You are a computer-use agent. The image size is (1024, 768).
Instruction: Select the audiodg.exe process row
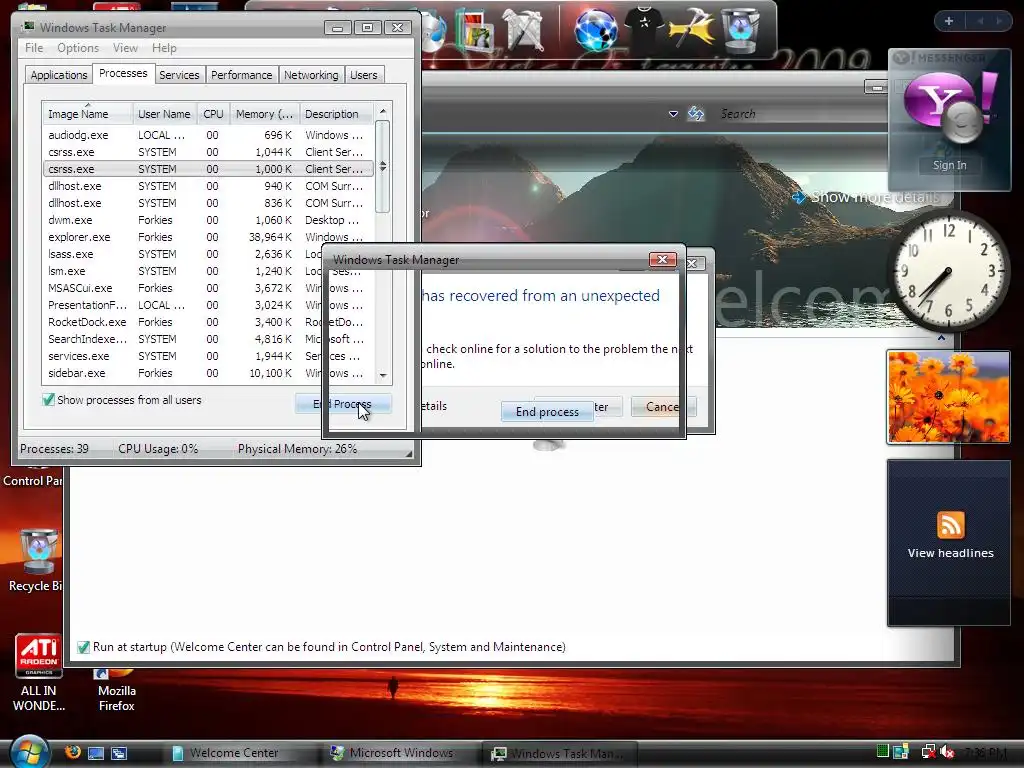click(208, 135)
